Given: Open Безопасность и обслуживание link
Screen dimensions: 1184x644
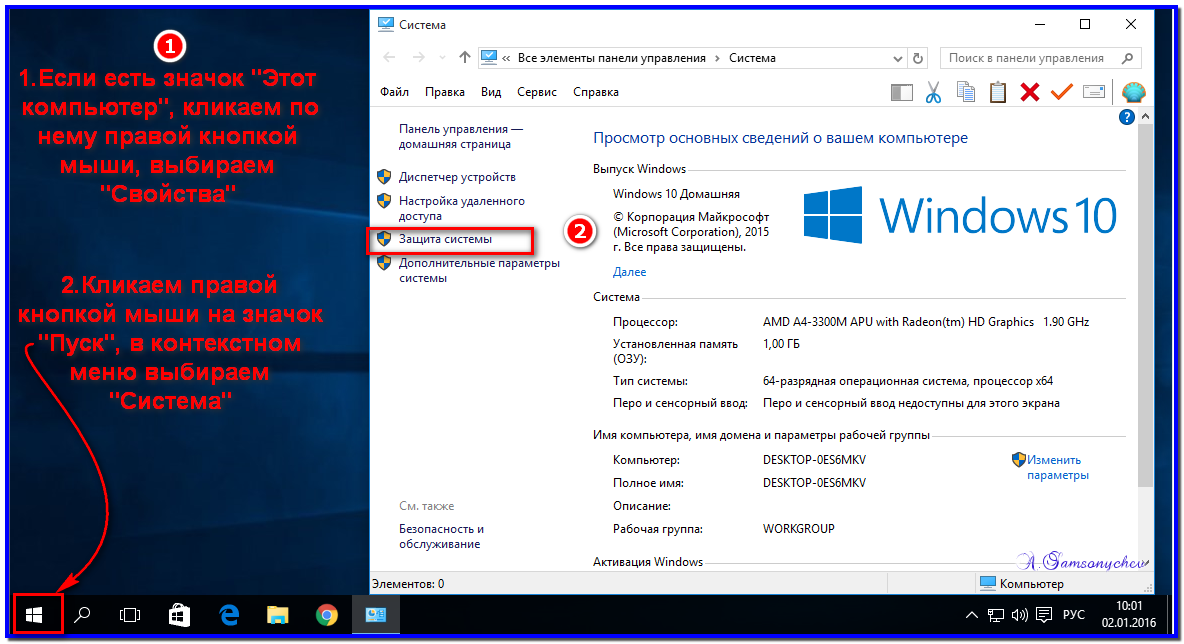Looking at the screenshot, I should tap(441, 537).
